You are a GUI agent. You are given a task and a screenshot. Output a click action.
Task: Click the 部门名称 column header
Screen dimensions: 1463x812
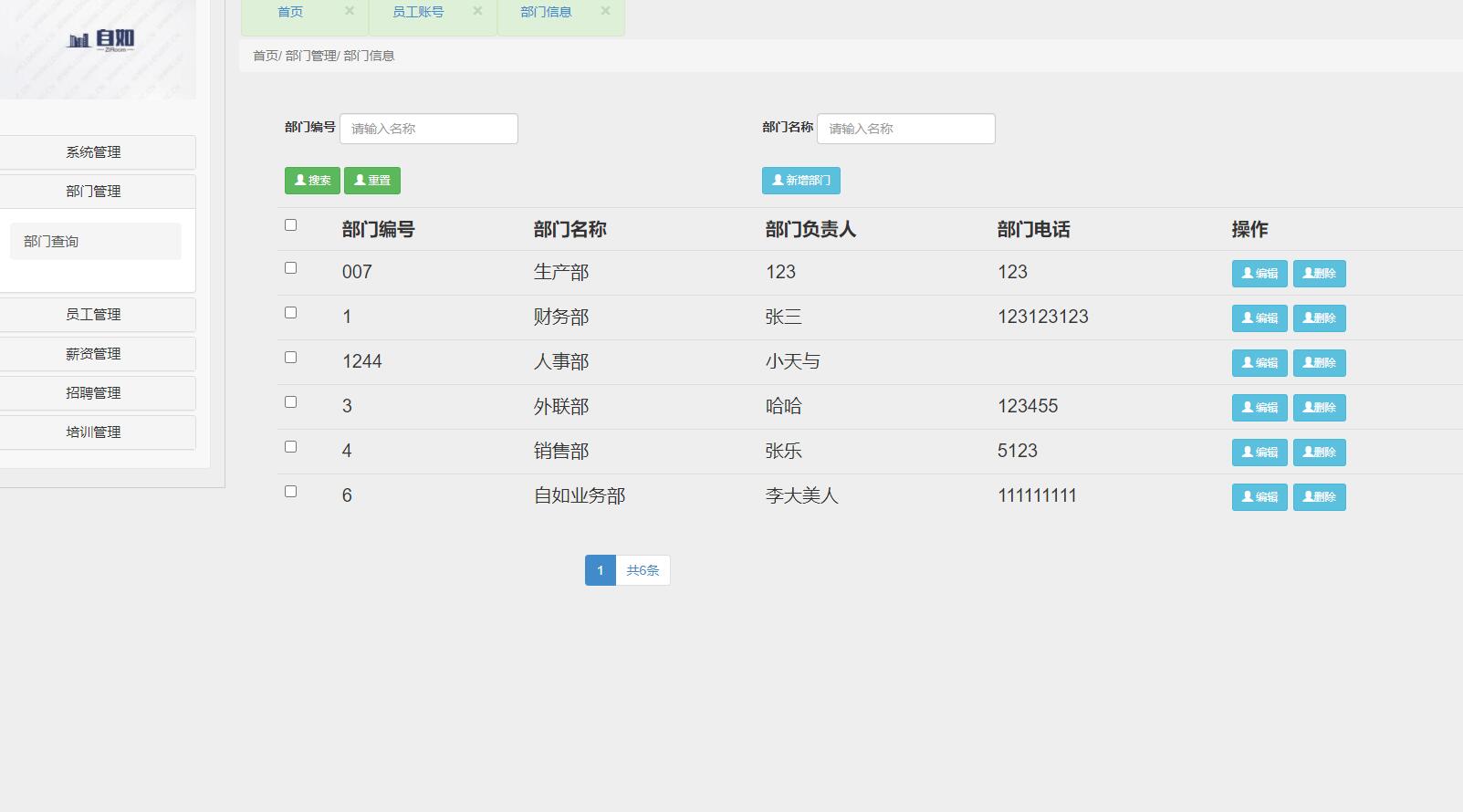click(570, 230)
